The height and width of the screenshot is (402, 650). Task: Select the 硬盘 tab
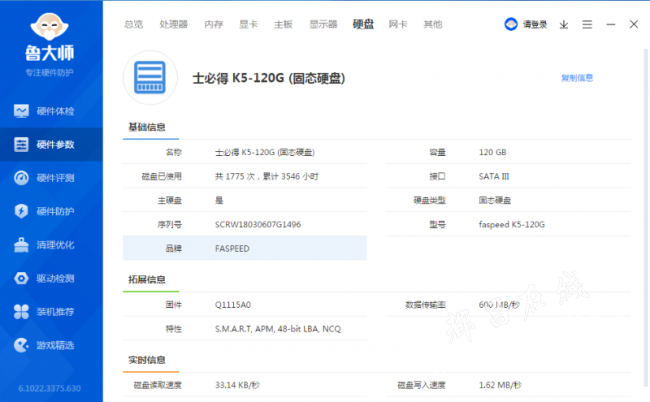[364, 24]
